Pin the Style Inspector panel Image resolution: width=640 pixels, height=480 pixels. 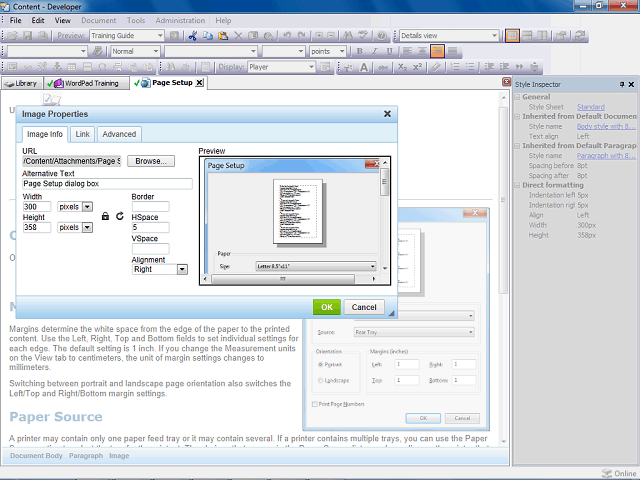(622, 84)
